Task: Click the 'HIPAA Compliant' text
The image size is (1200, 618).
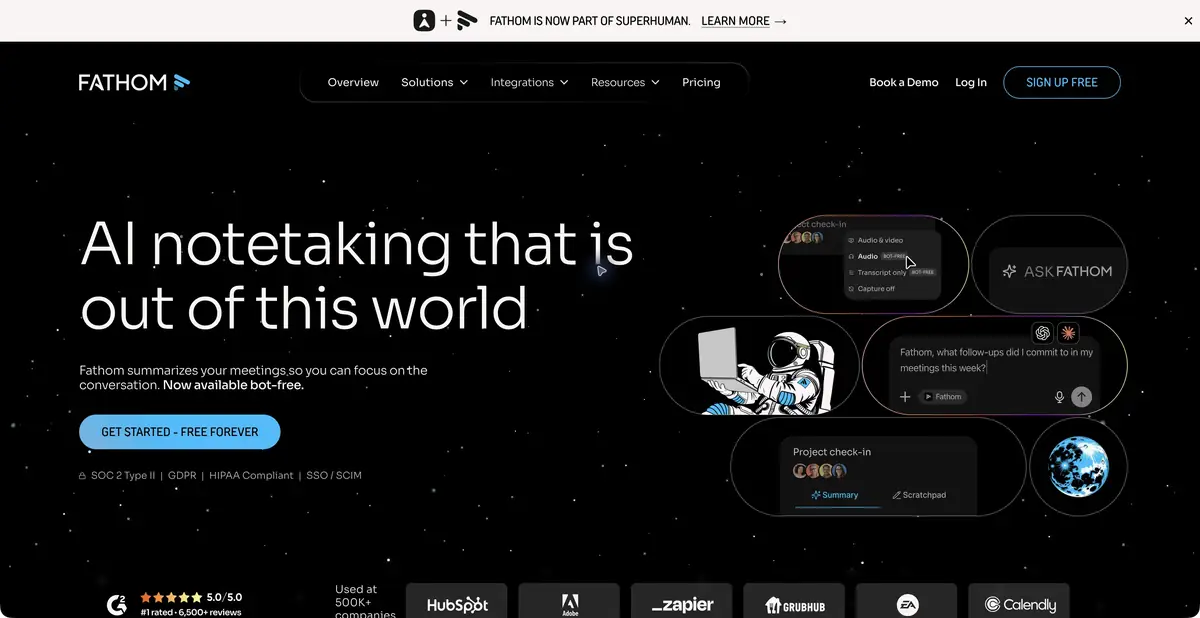Action: pos(251,476)
